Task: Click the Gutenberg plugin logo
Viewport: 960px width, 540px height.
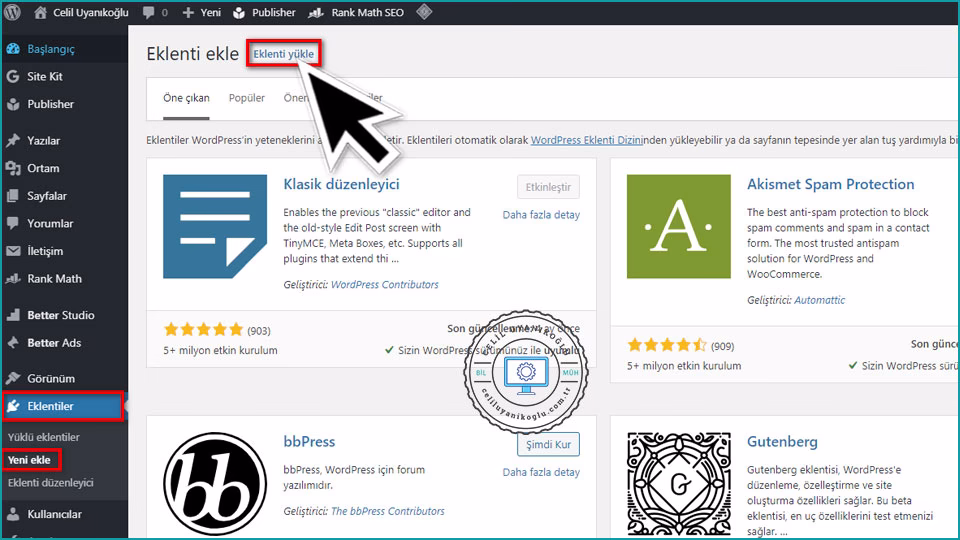Action: [678, 484]
